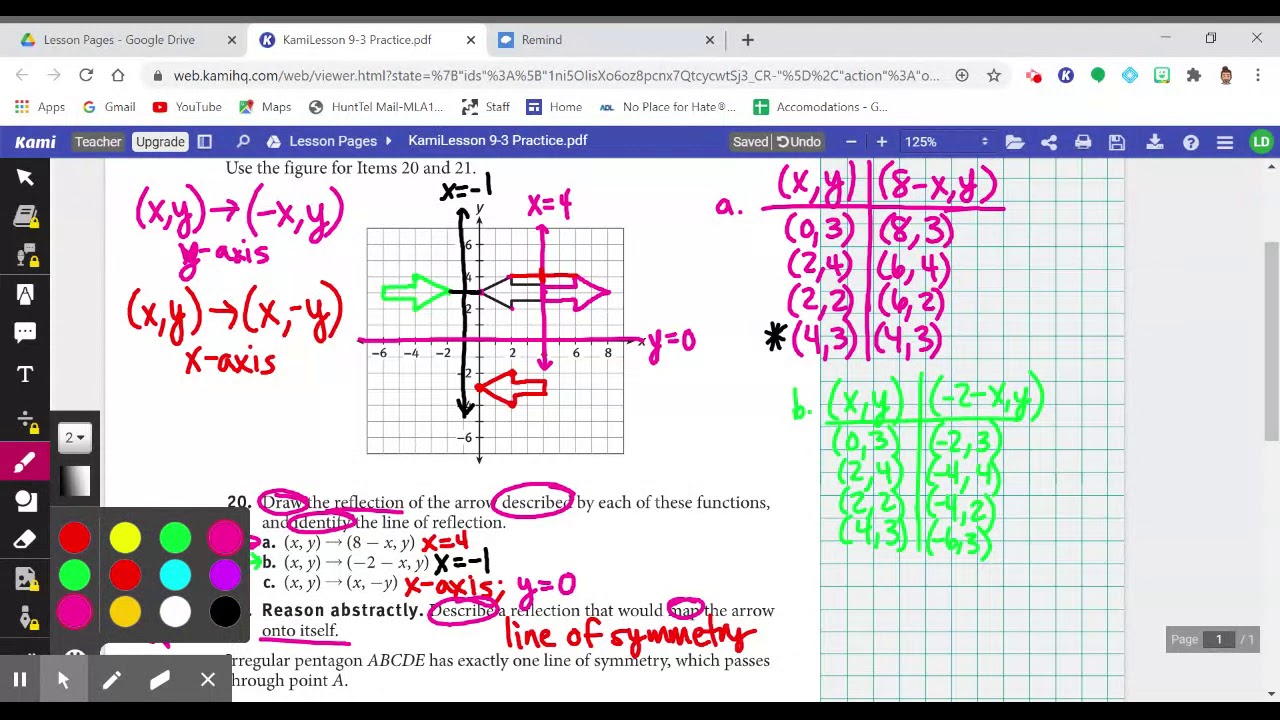
Task: Enable the recording overlay eraser tool
Action: click(x=159, y=680)
